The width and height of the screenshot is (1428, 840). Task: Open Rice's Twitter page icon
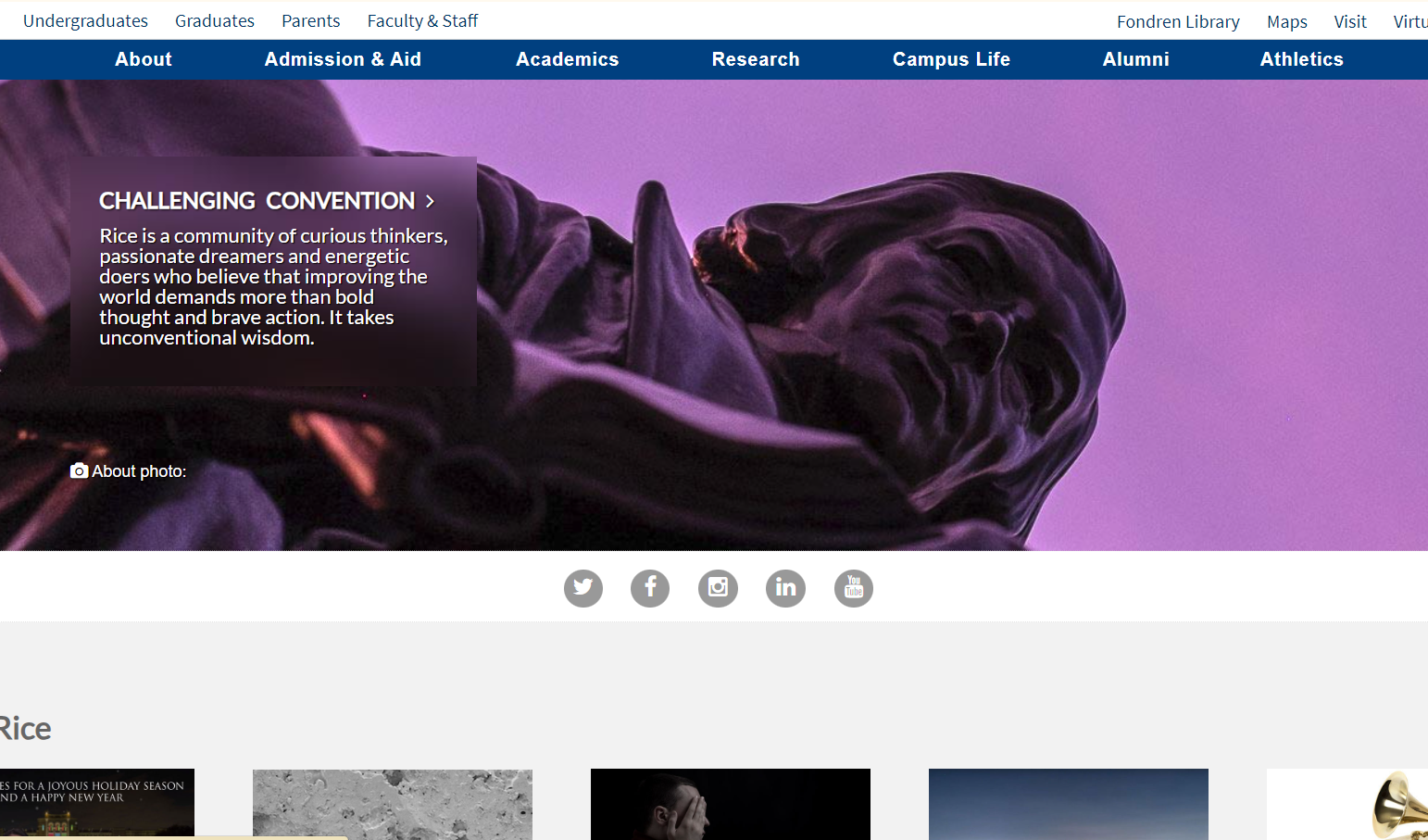click(x=583, y=588)
